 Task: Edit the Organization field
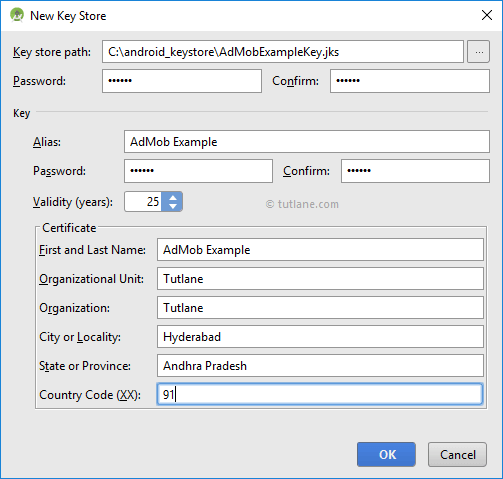320,308
